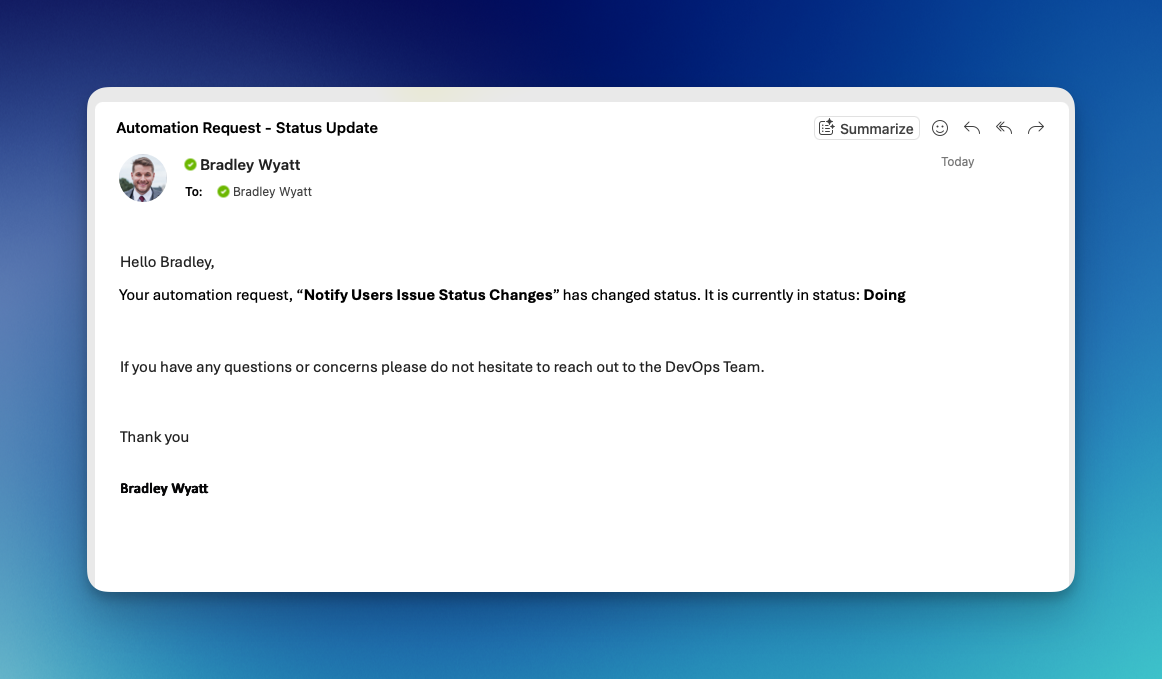Forward this email message
The width and height of the screenshot is (1162, 679).
point(1036,128)
